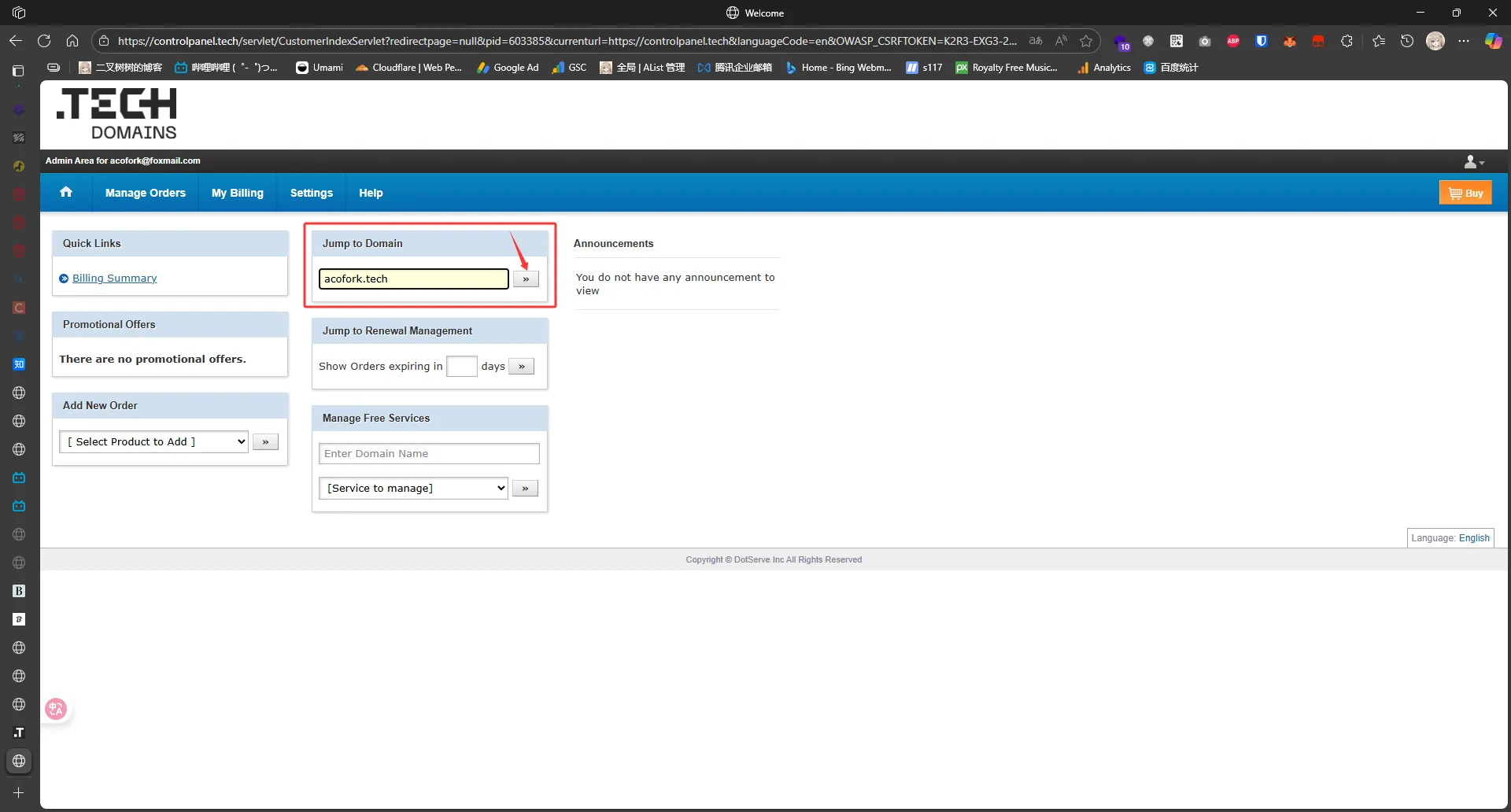Open the Settings menu
The width and height of the screenshot is (1511, 812).
312,193
